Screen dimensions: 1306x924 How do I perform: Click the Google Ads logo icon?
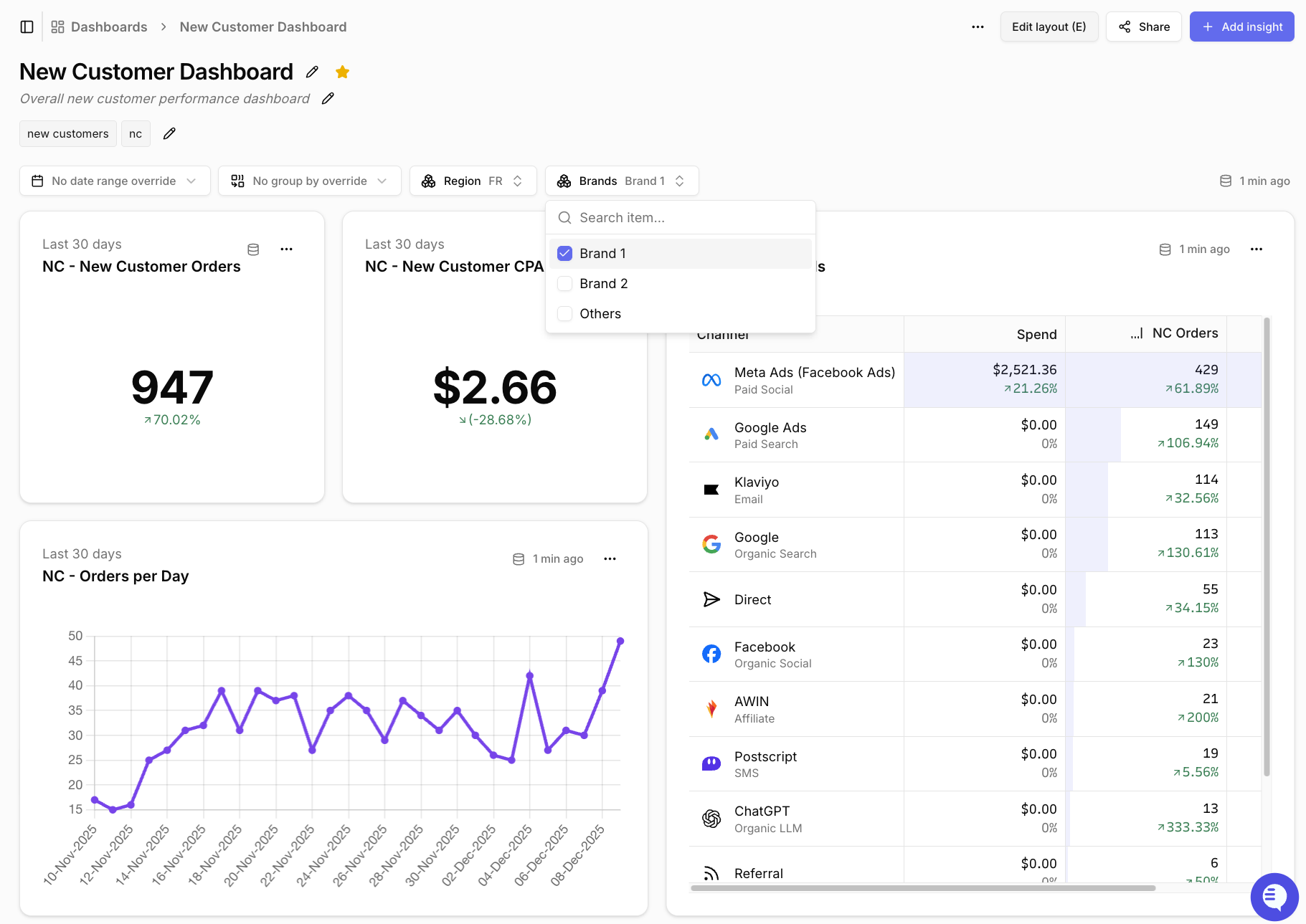click(711, 434)
